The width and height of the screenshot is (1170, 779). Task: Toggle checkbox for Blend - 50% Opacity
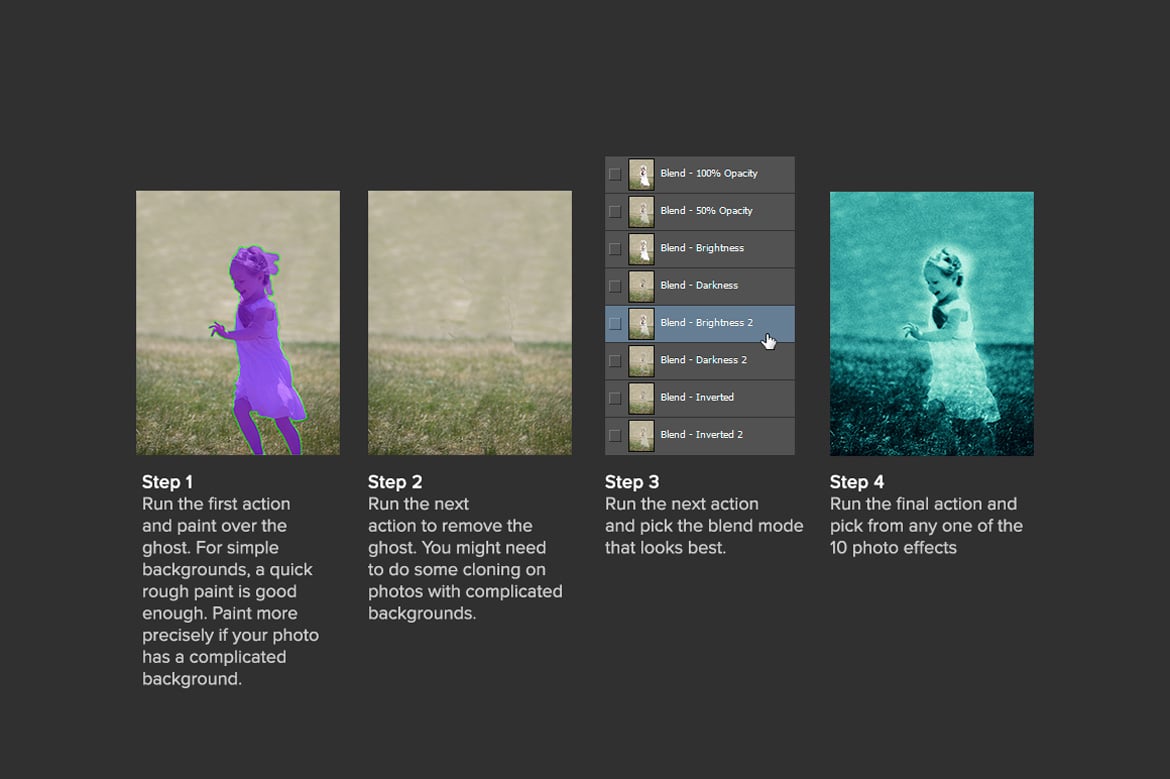coord(615,211)
